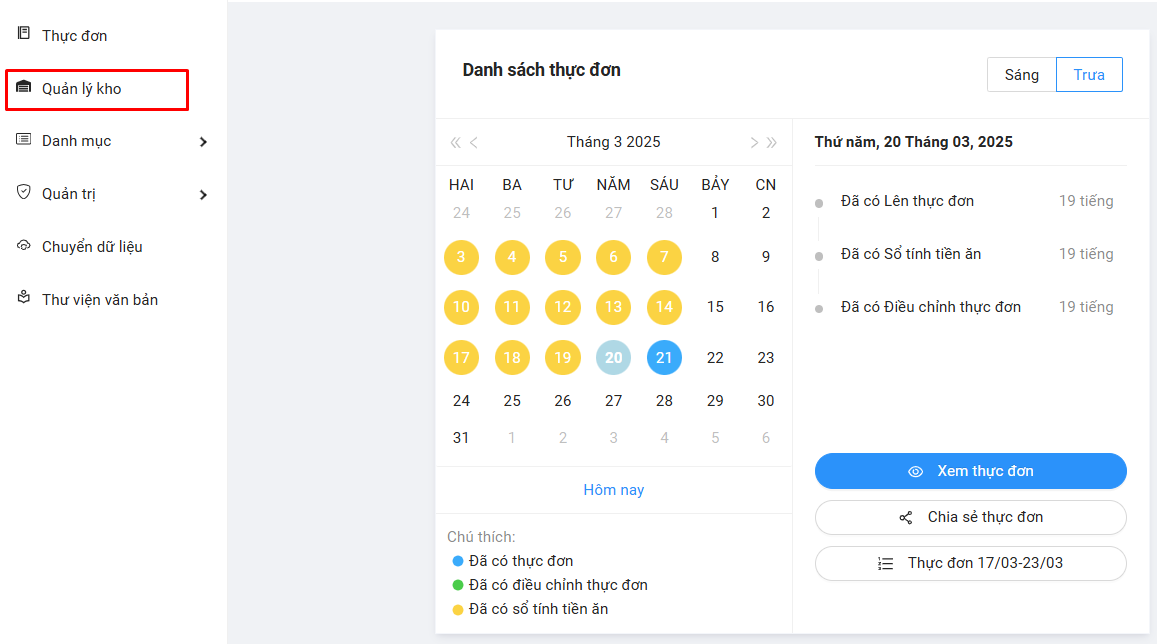
Task: Select day 21 on the calendar
Action: click(x=664, y=358)
